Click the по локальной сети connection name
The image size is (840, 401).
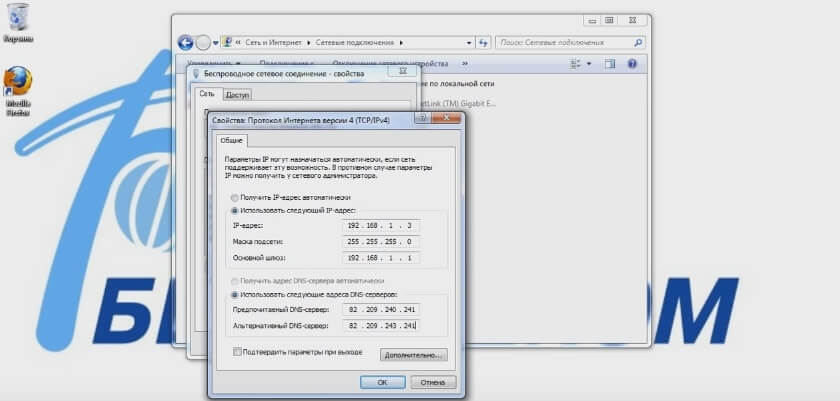pyautogui.click(x=458, y=84)
